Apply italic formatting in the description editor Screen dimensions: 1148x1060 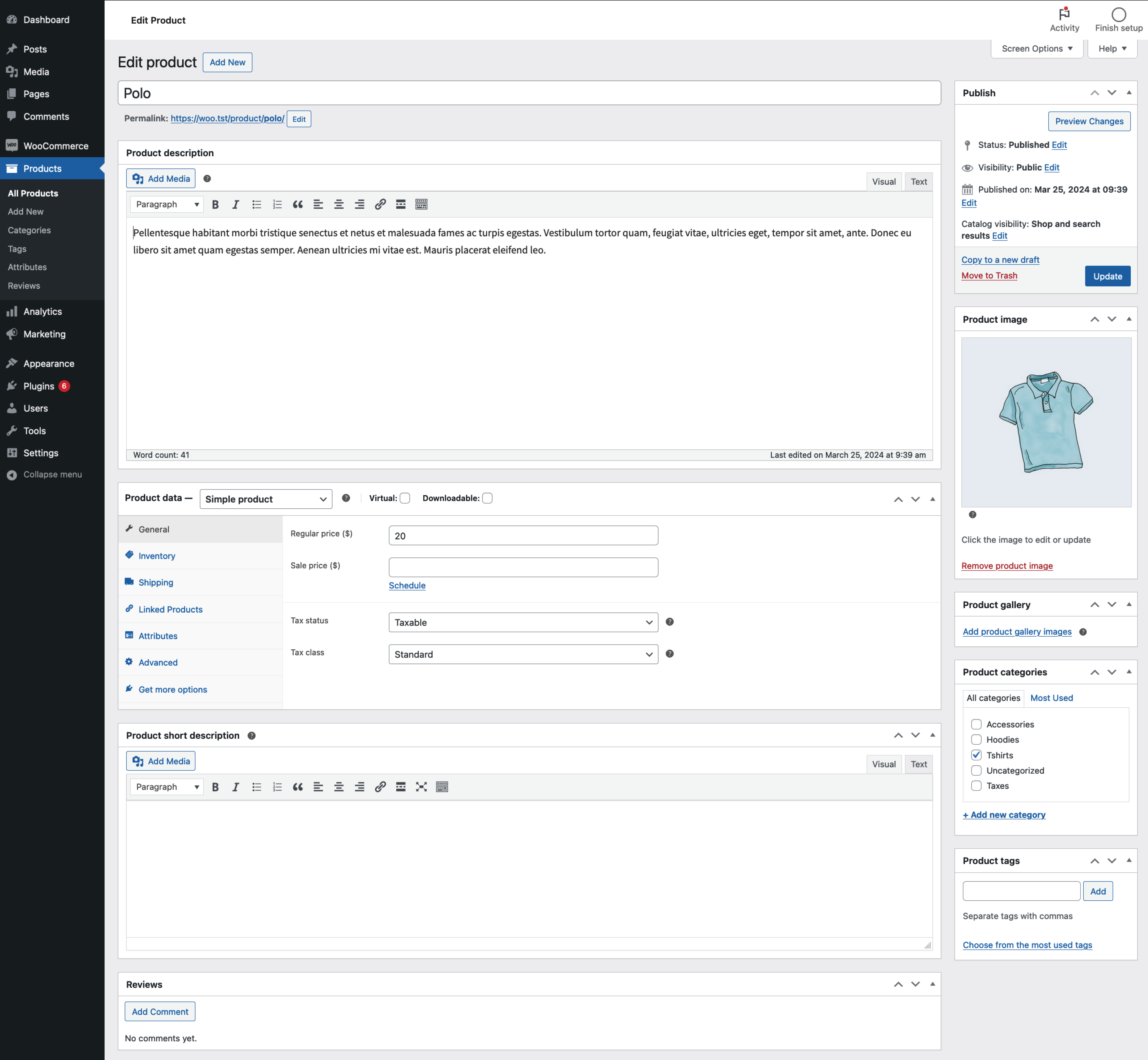tap(236, 204)
